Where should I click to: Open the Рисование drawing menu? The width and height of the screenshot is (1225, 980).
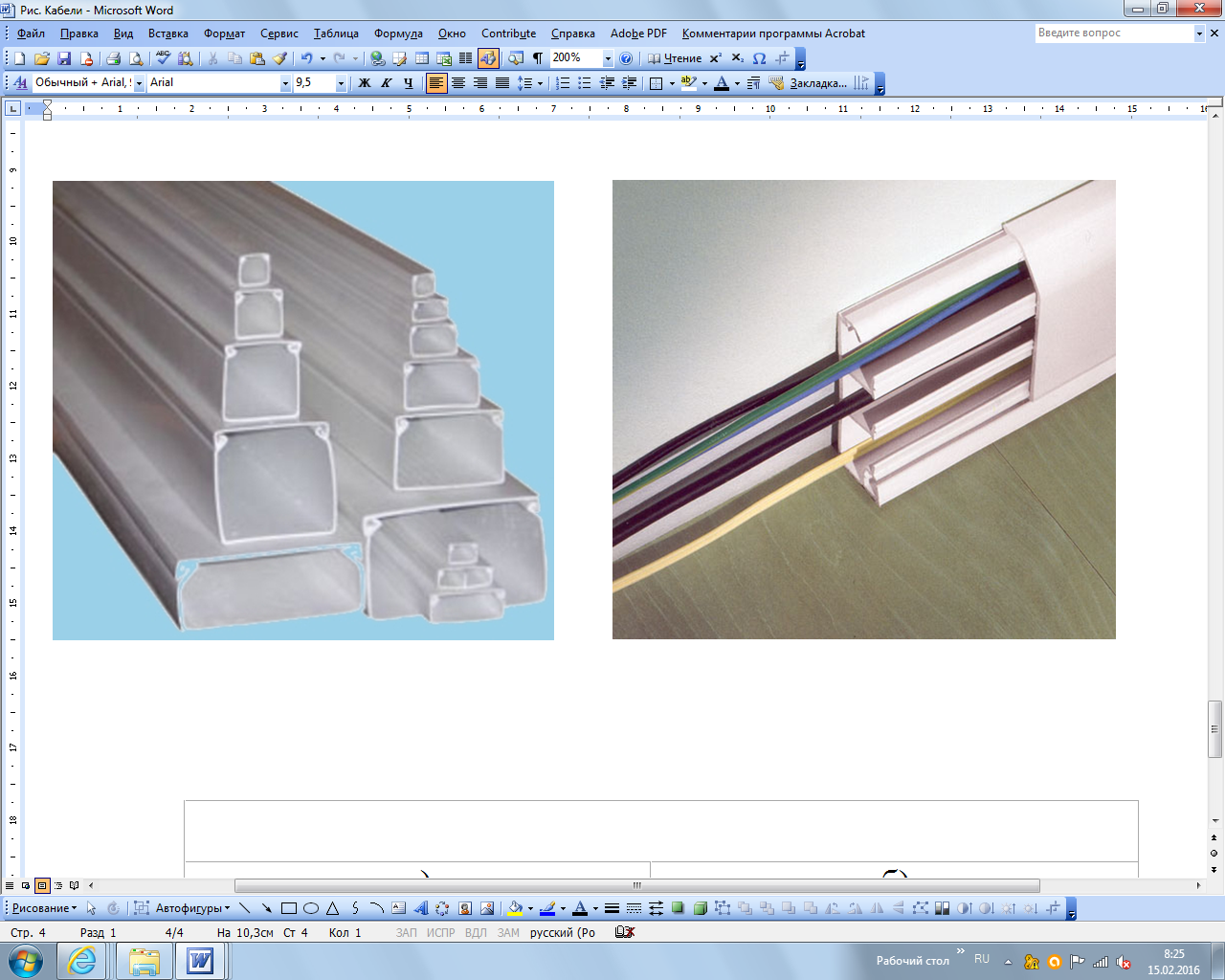44,908
